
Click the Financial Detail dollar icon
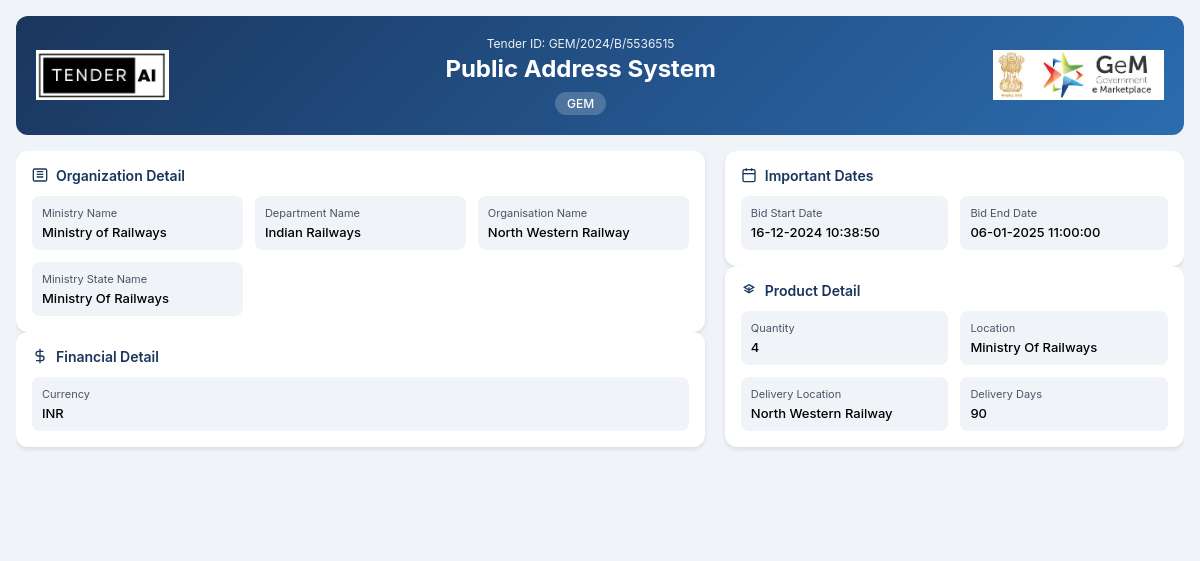tap(40, 356)
